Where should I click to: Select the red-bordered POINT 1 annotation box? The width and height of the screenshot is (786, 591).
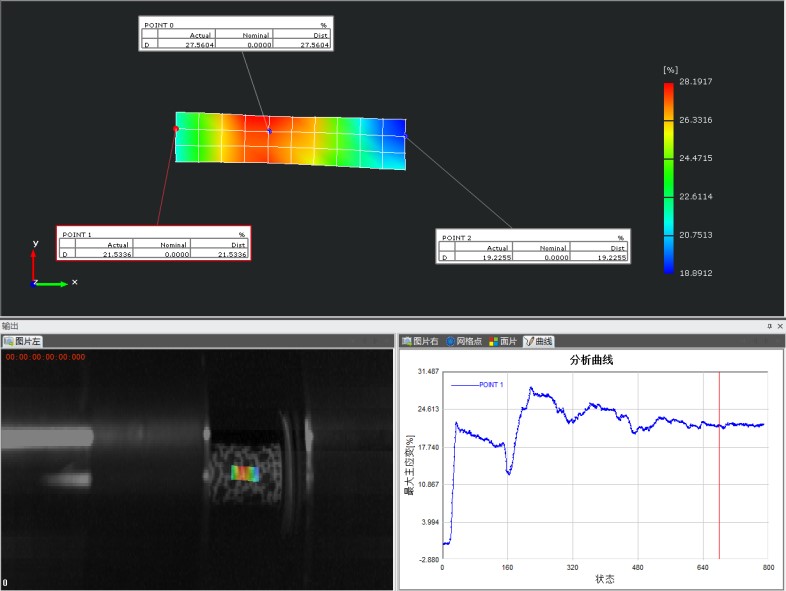tap(153, 245)
